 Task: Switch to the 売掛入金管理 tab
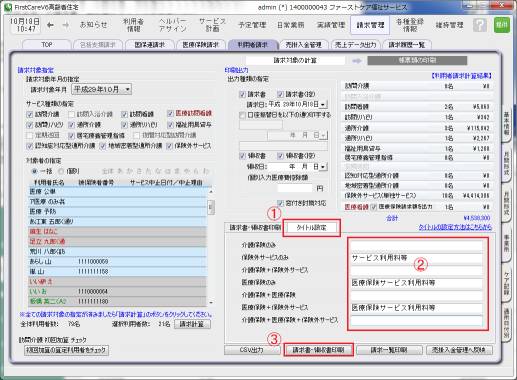(x=303, y=45)
